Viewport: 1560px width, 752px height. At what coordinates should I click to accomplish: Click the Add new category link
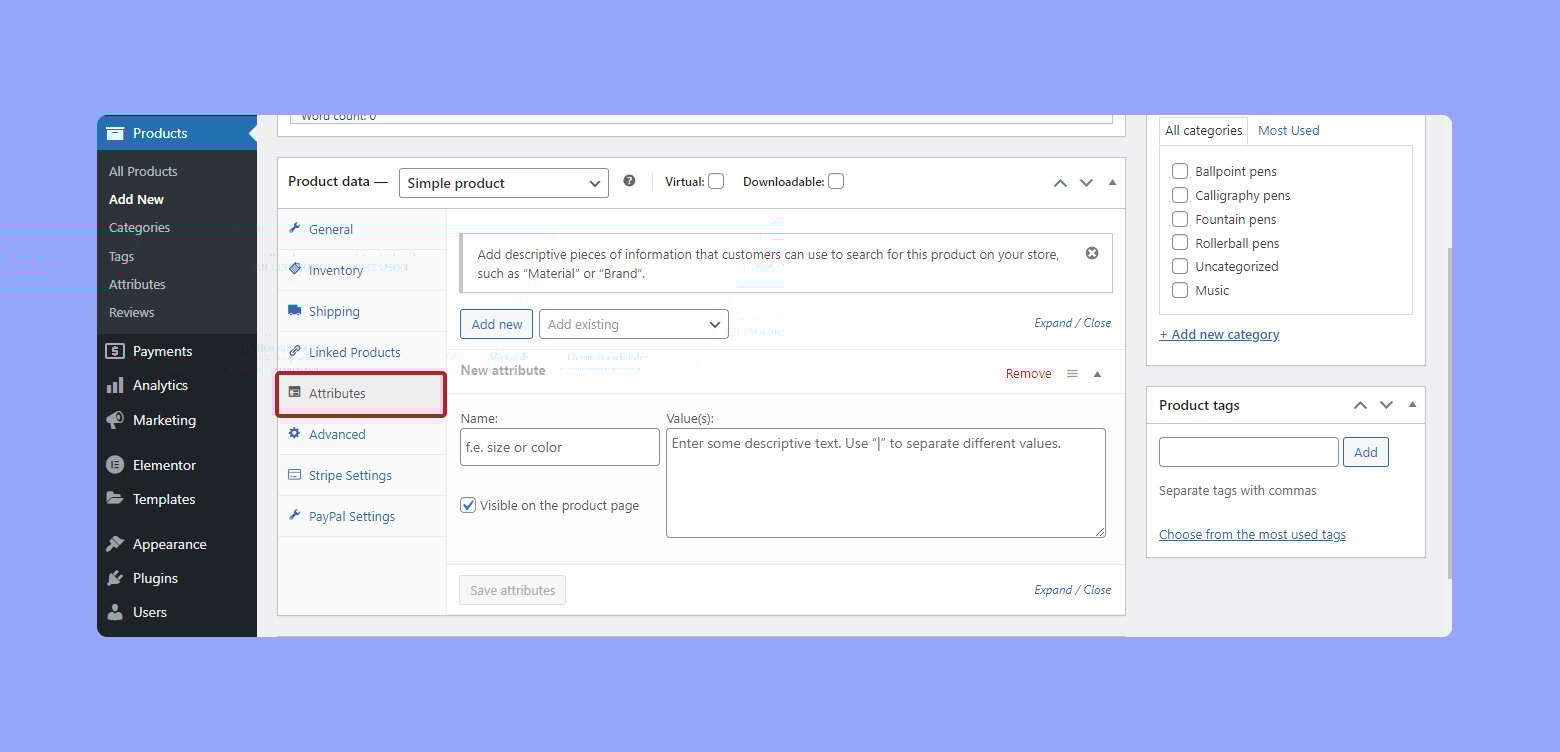[x=1219, y=334]
